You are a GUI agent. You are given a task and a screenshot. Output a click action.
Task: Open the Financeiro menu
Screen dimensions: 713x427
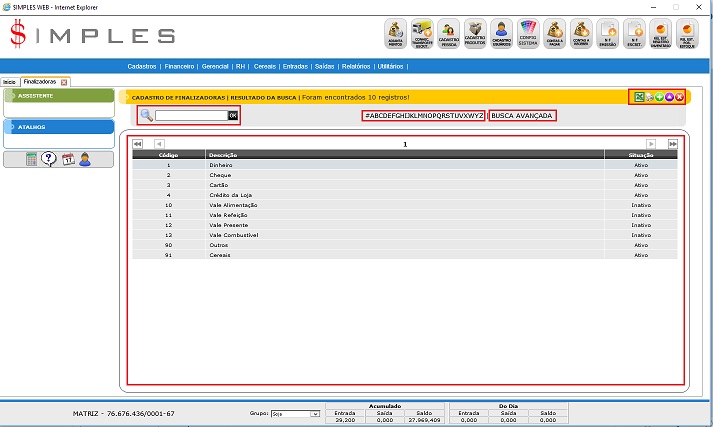[179, 66]
